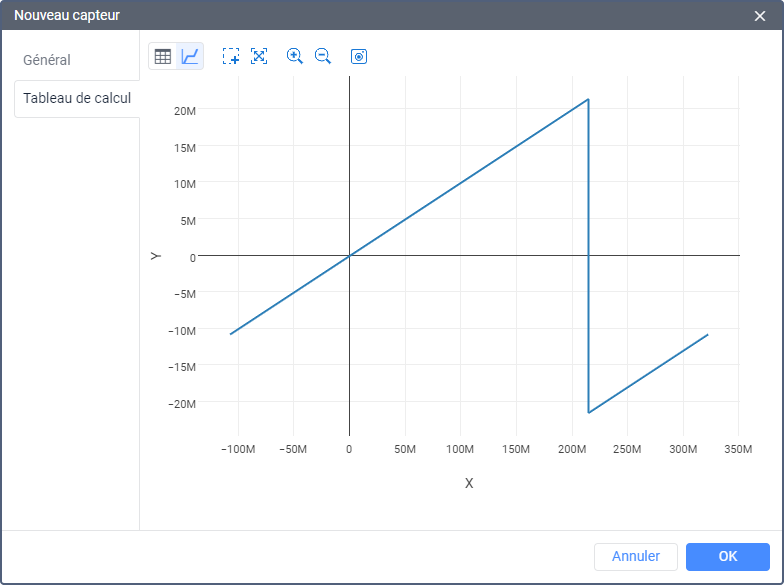This screenshot has height=585, width=784.
Task: Click the 5M label on Y axis
Action: click(x=188, y=221)
